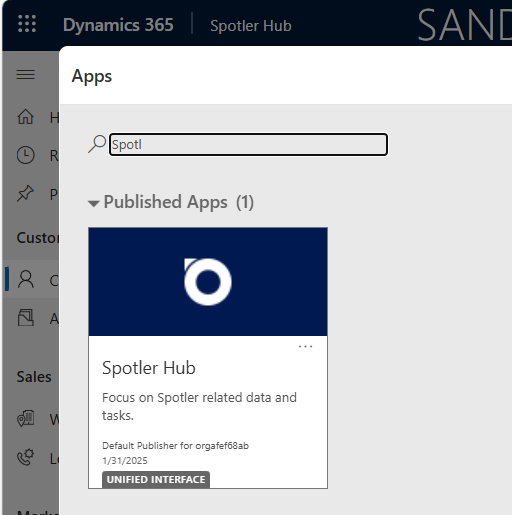512x515 pixels.
Task: Open the Dynamics 365 app launcher grid
Action: click(27, 24)
